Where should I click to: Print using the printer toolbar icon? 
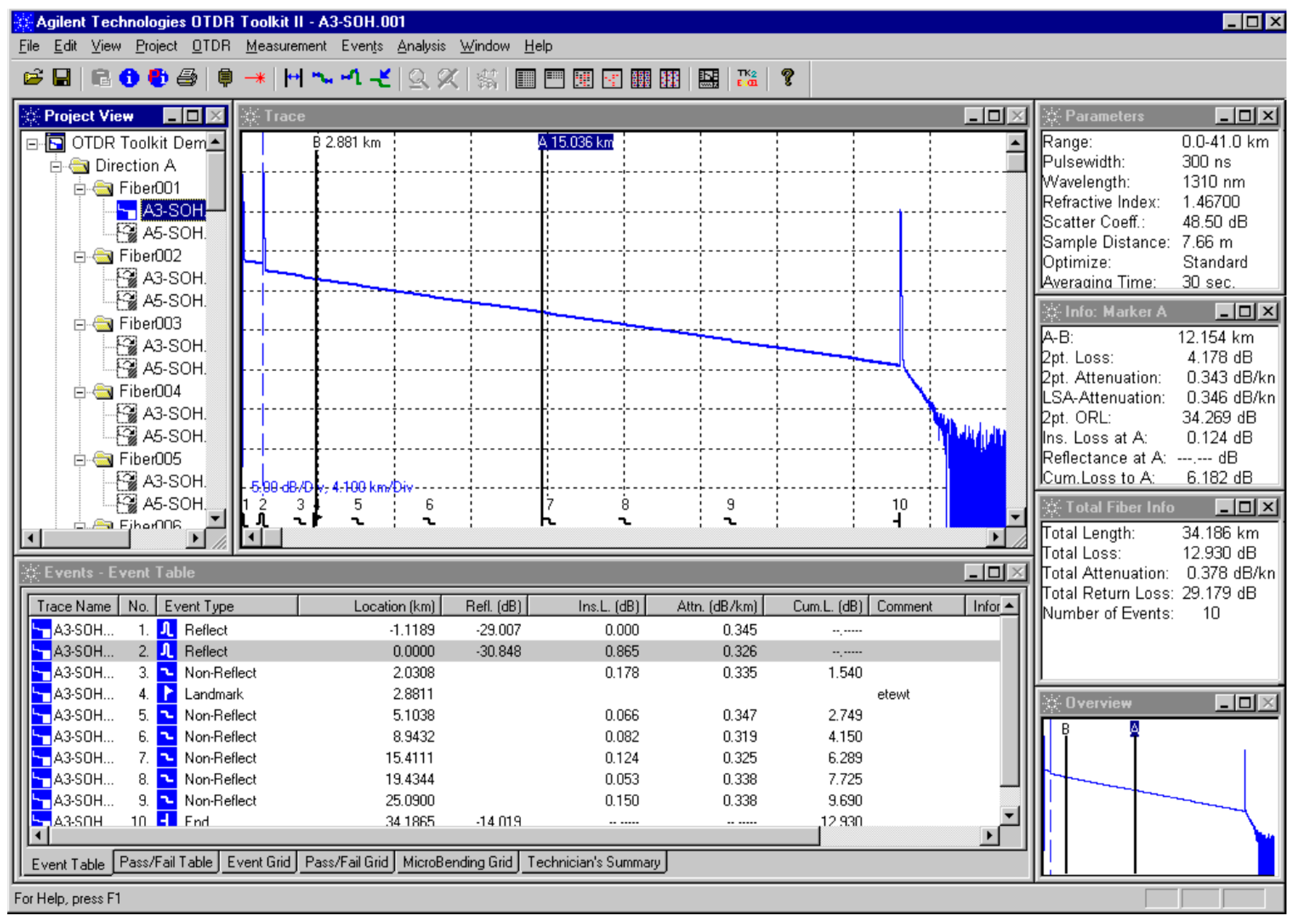[187, 78]
